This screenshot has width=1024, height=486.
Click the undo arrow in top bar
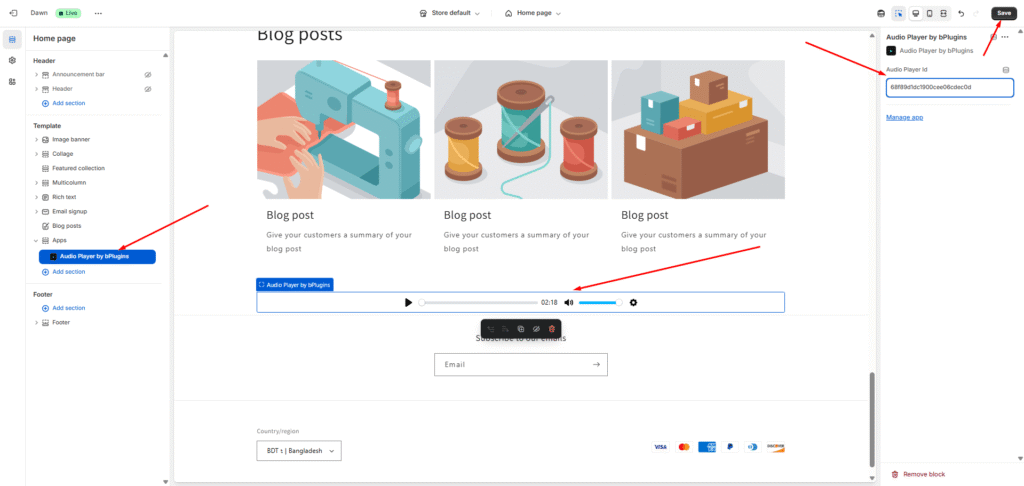pyautogui.click(x=961, y=13)
